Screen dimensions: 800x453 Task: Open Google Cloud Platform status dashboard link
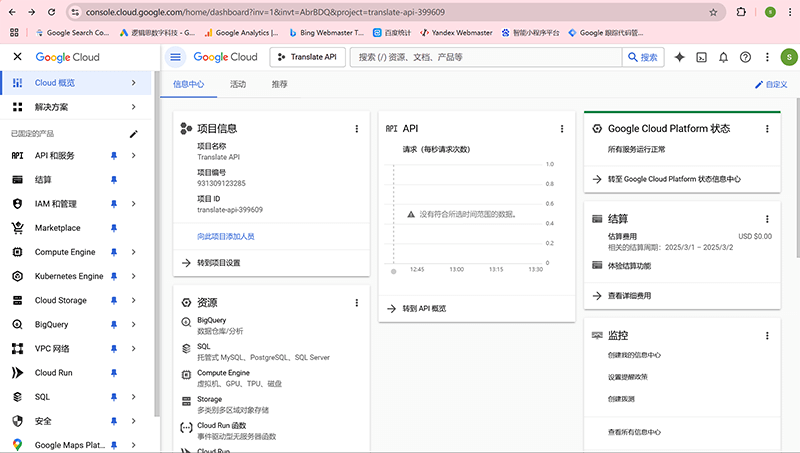(x=674, y=180)
